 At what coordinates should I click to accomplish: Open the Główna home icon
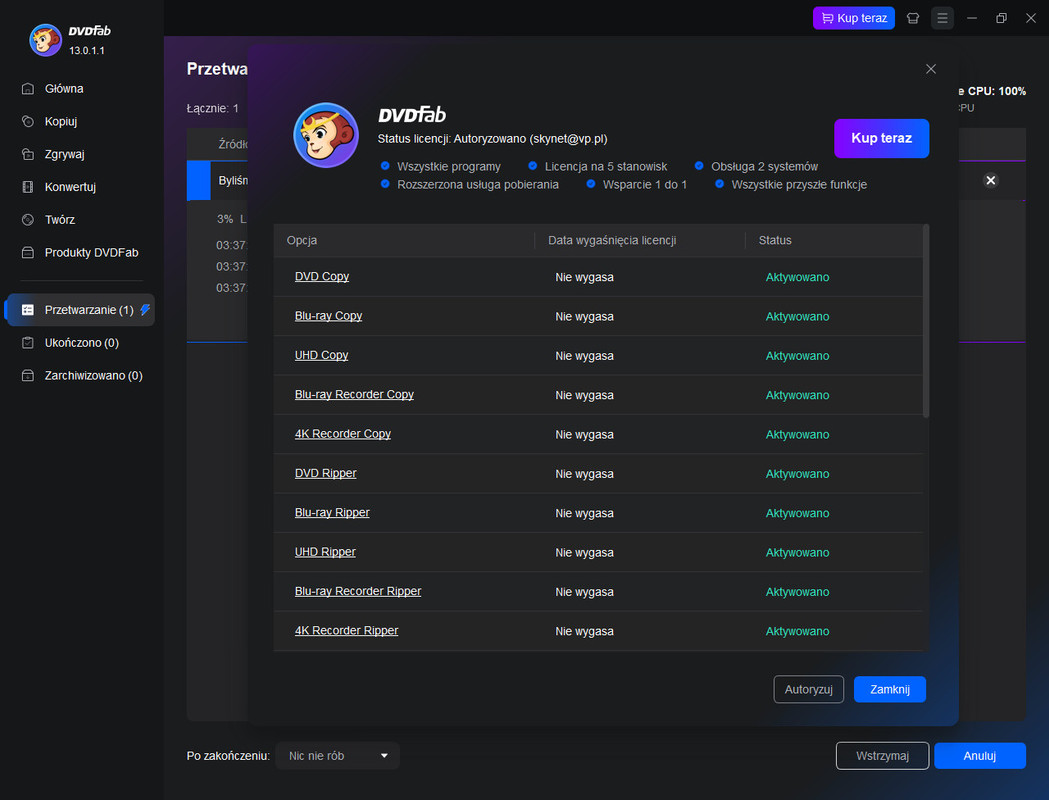(27, 88)
